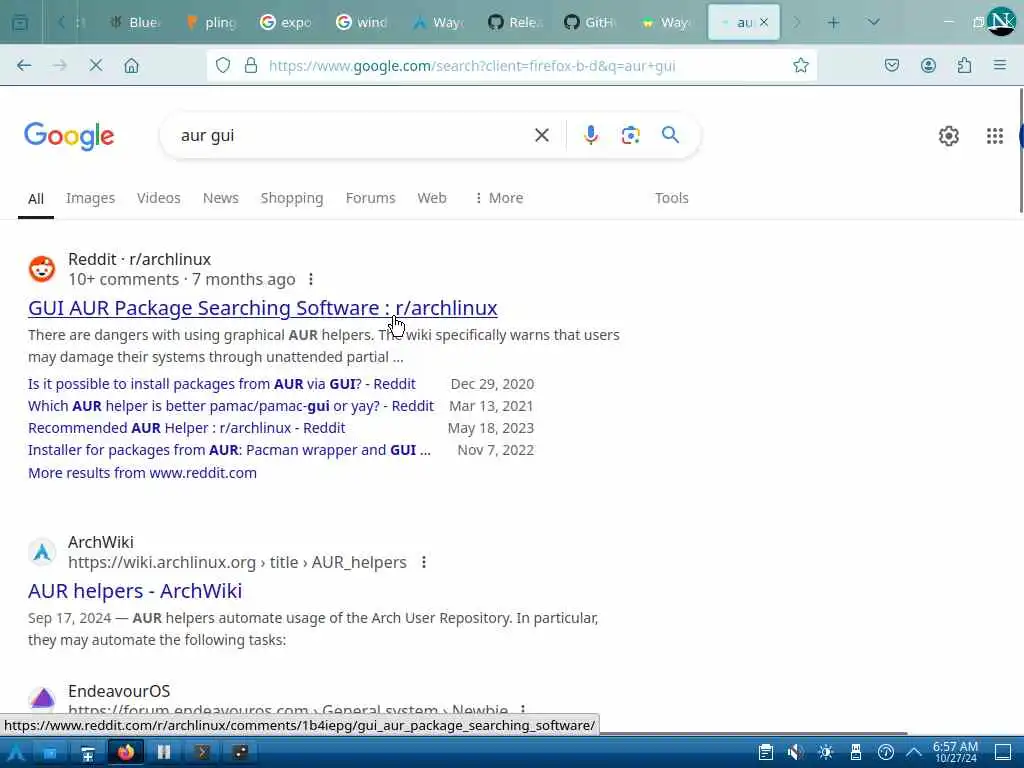1024x768 pixels.
Task: Open the EndeavourOS result source name
Action: click(119, 691)
